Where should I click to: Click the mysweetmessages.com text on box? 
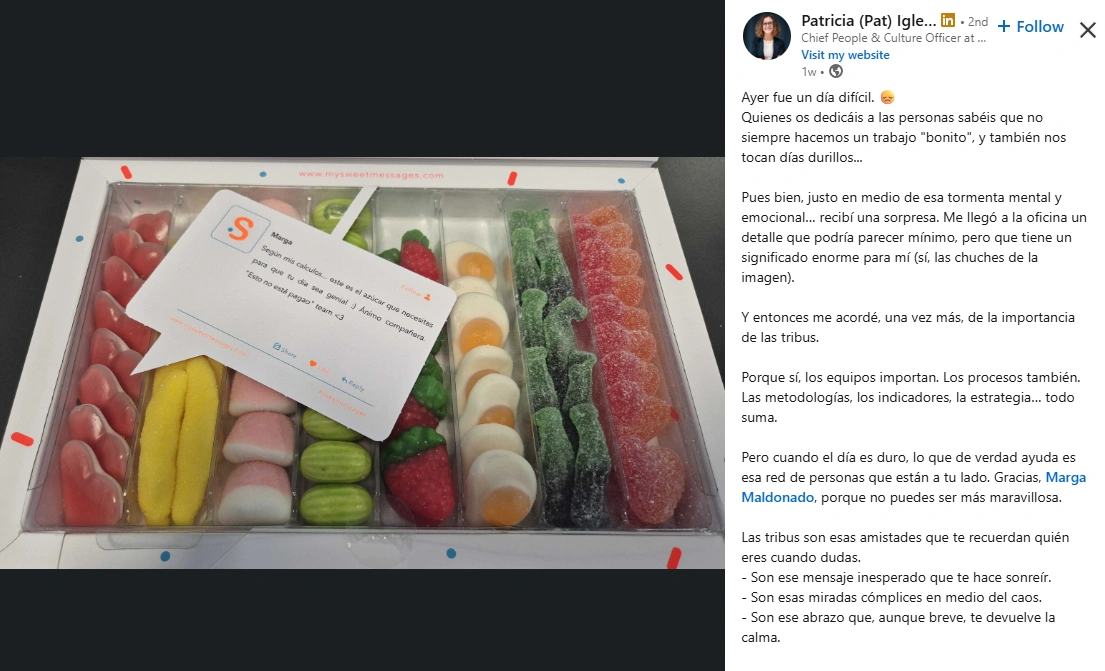tap(371, 174)
